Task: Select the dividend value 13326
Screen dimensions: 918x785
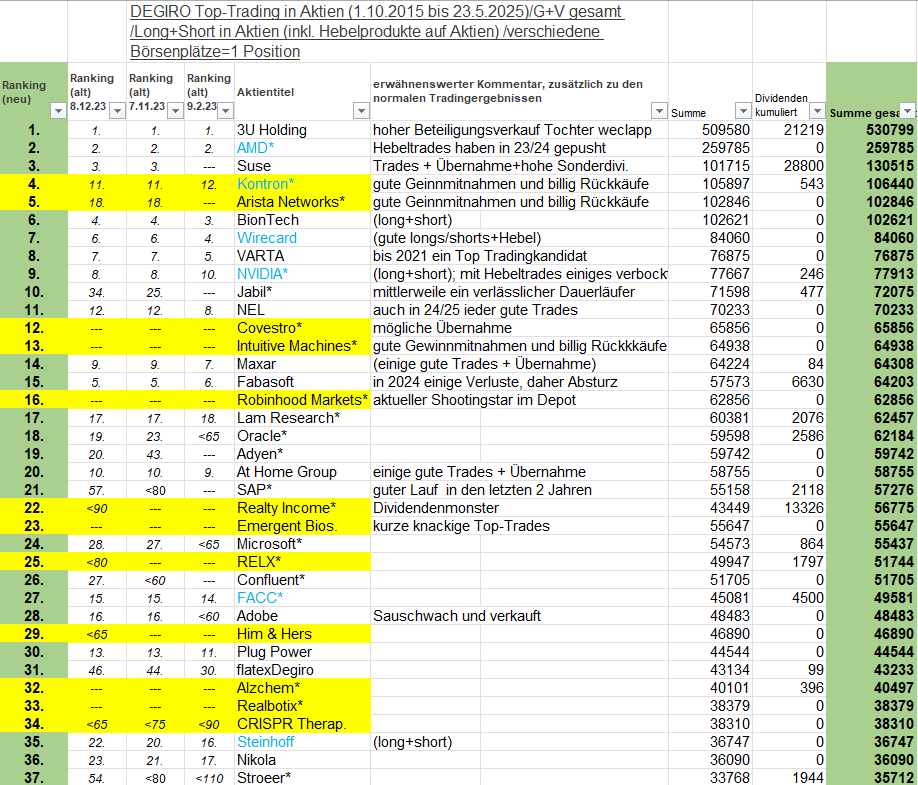Action: [x=803, y=508]
